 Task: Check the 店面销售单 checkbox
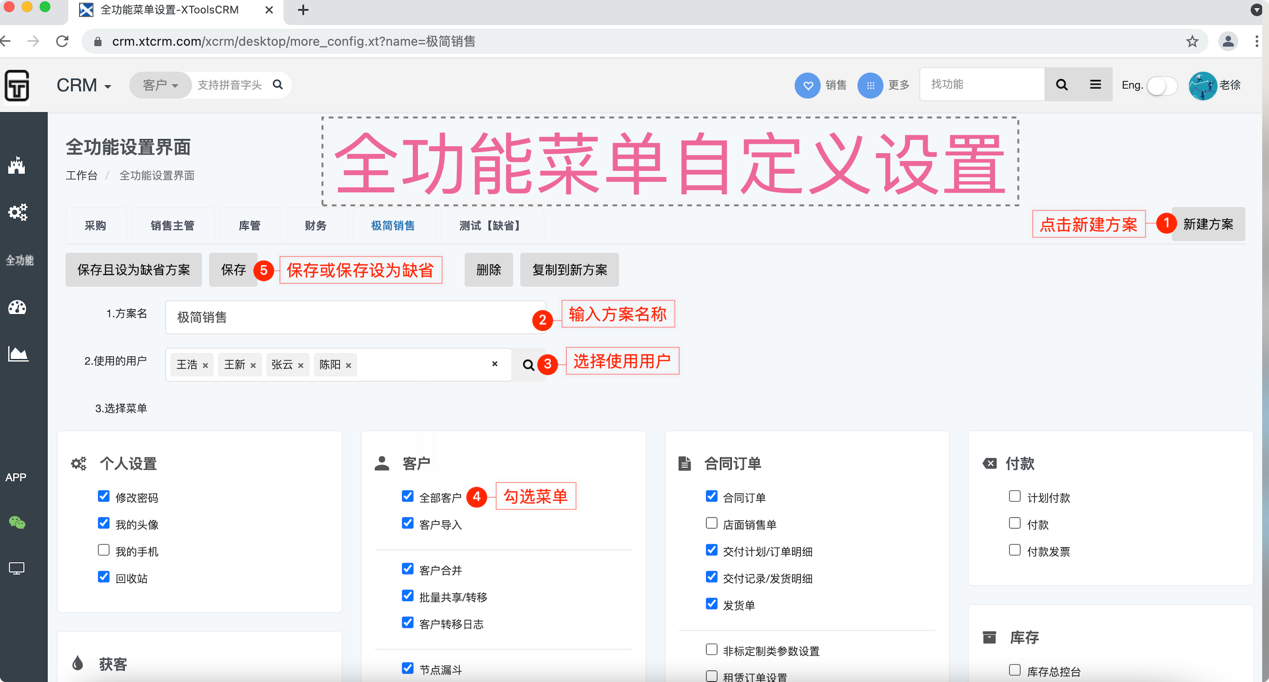tap(712, 523)
